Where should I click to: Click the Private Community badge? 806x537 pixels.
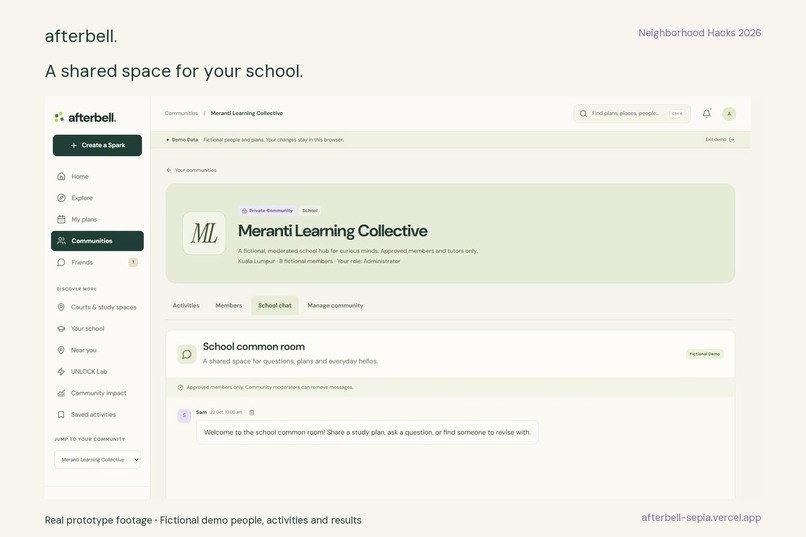click(267, 211)
